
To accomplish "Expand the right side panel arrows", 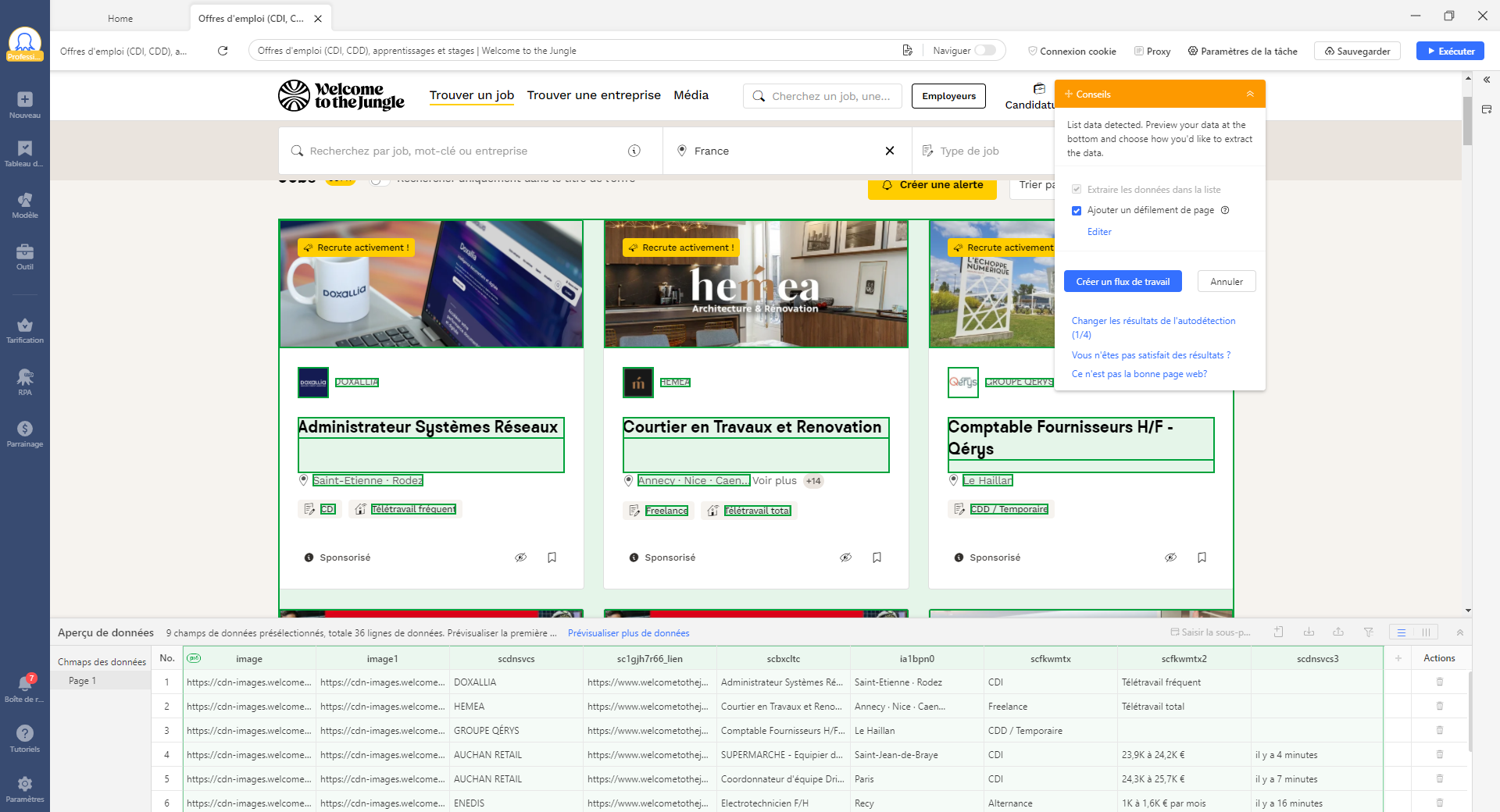I will click(1487, 80).
